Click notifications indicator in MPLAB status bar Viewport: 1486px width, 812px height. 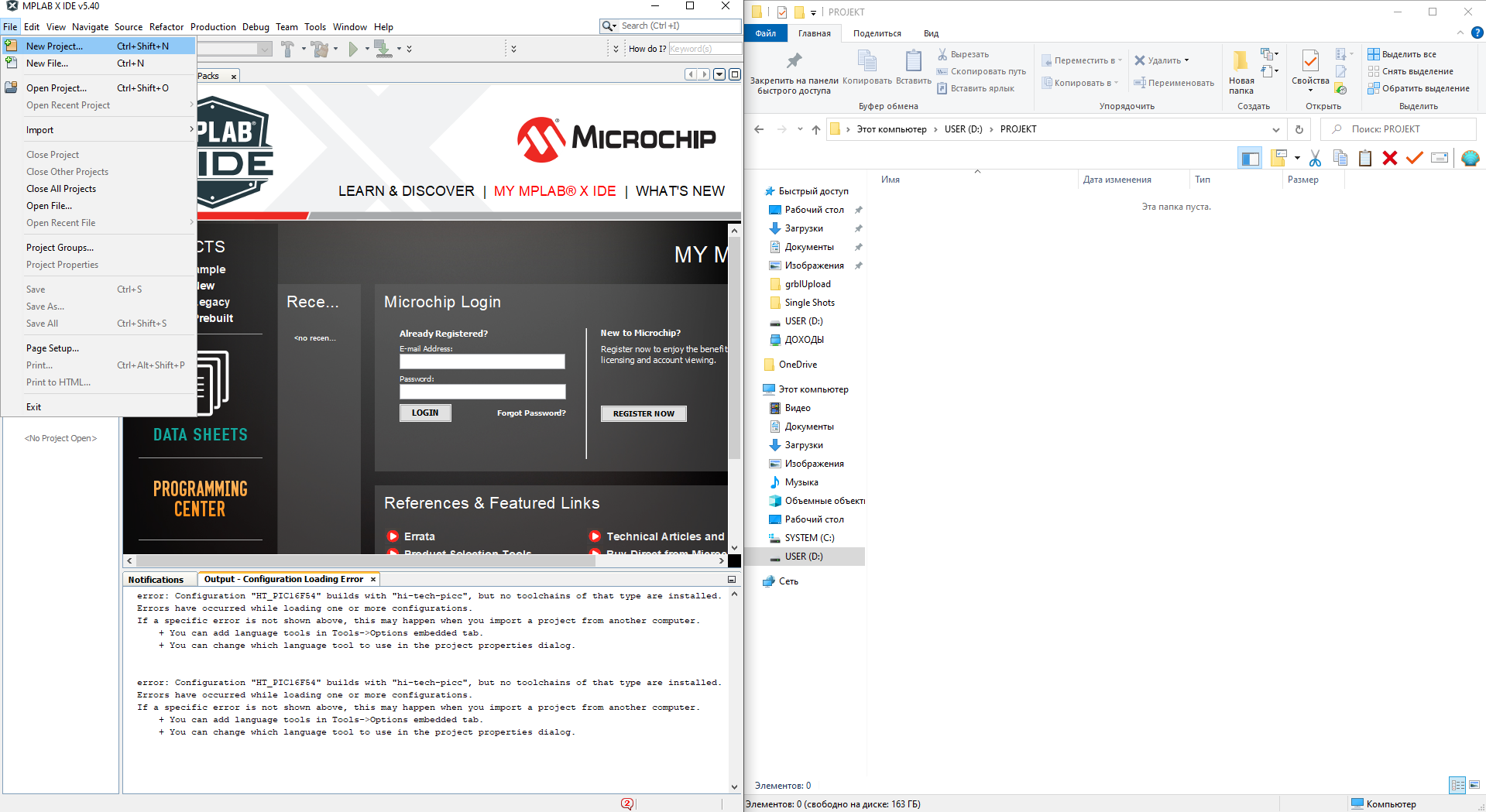click(627, 803)
